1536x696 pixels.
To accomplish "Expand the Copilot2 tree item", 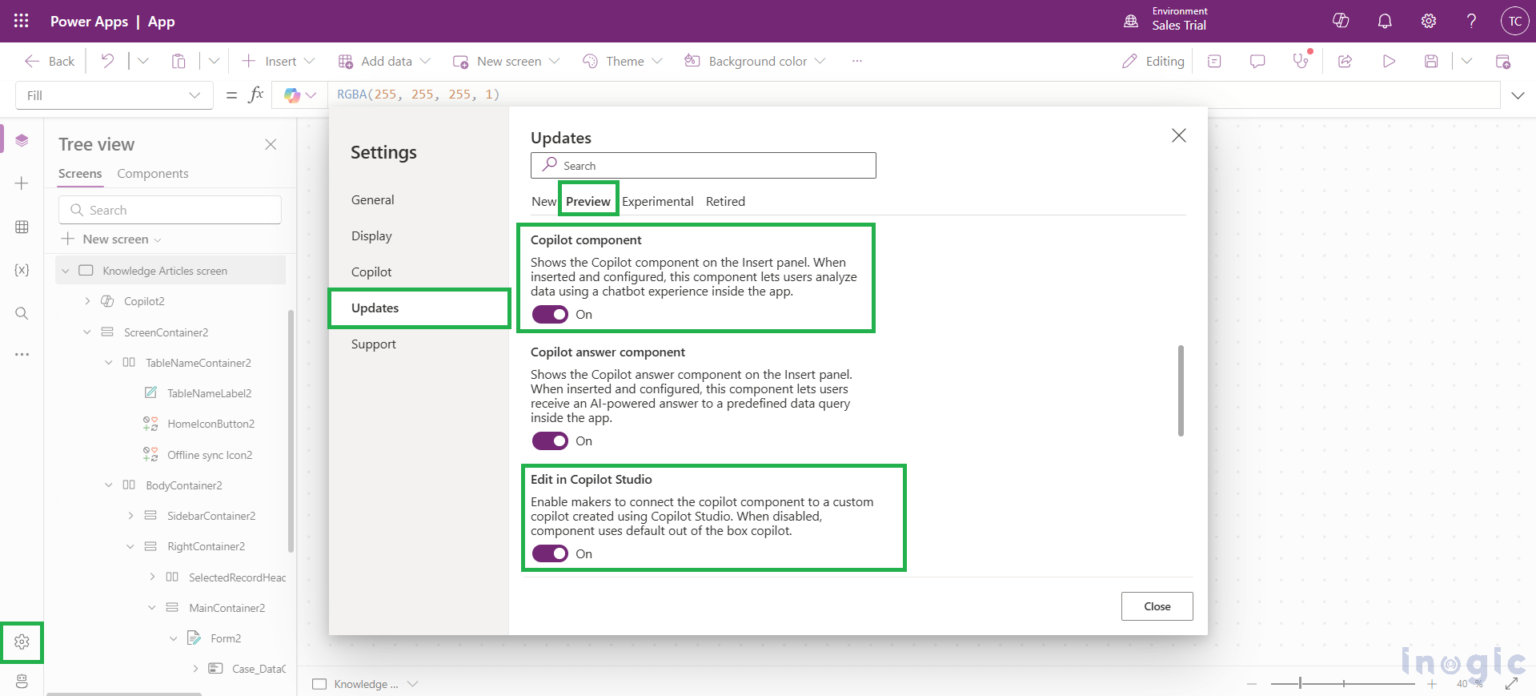I will point(88,301).
